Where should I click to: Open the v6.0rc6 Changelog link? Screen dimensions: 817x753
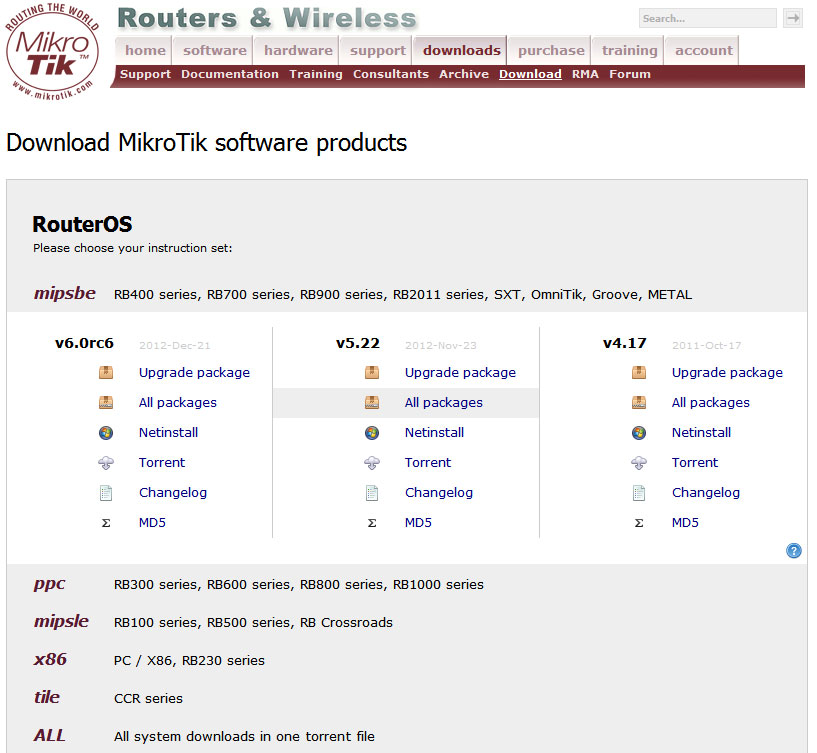[172, 493]
